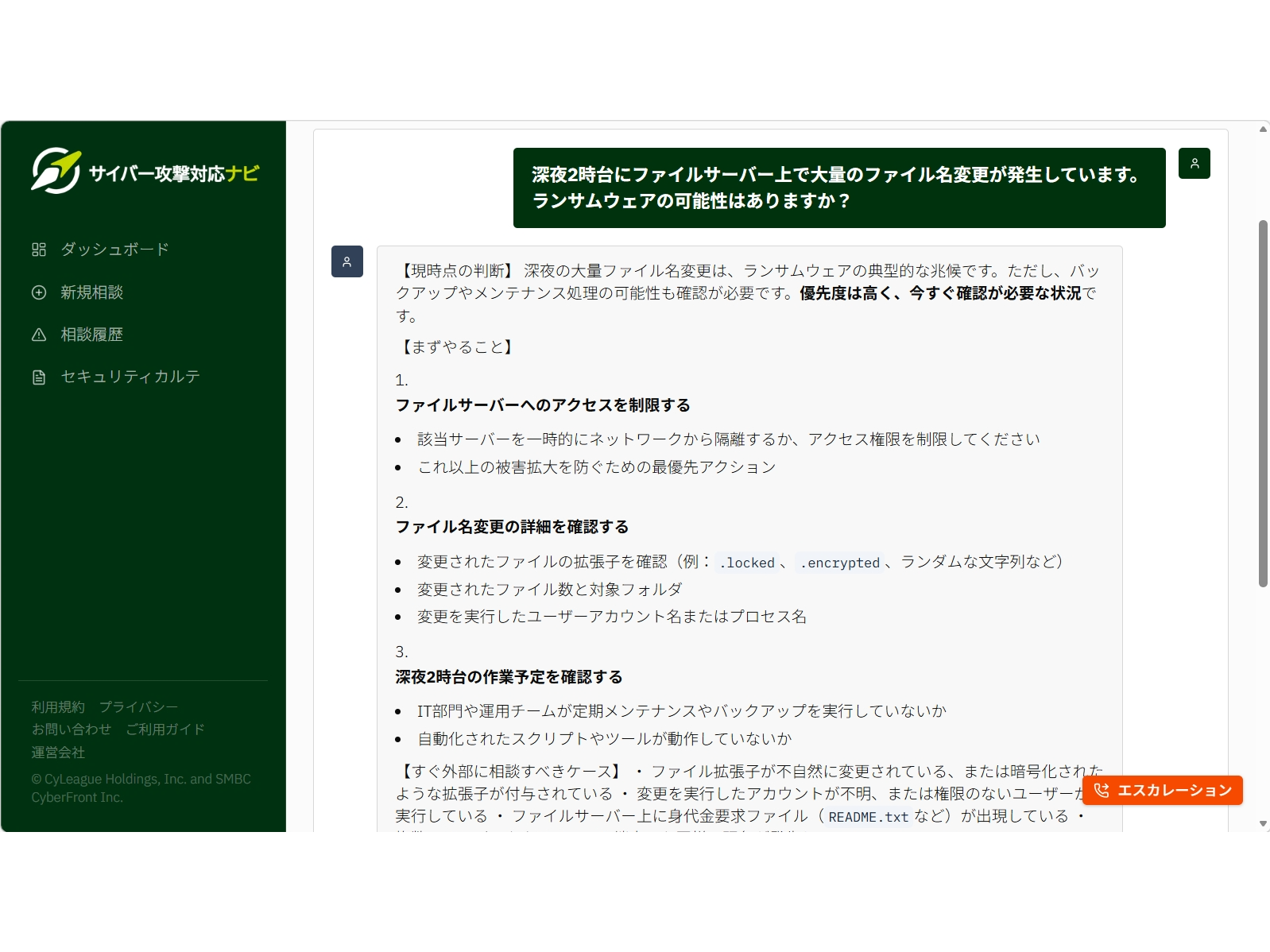The width and height of the screenshot is (1270, 952).
Task: Open the 利用規約 link
Action: pos(58,707)
